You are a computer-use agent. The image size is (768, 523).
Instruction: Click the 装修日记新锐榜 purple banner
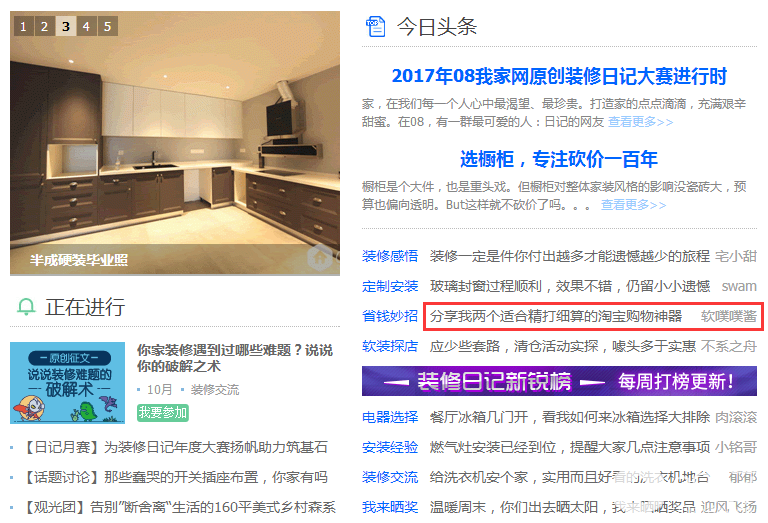point(559,381)
